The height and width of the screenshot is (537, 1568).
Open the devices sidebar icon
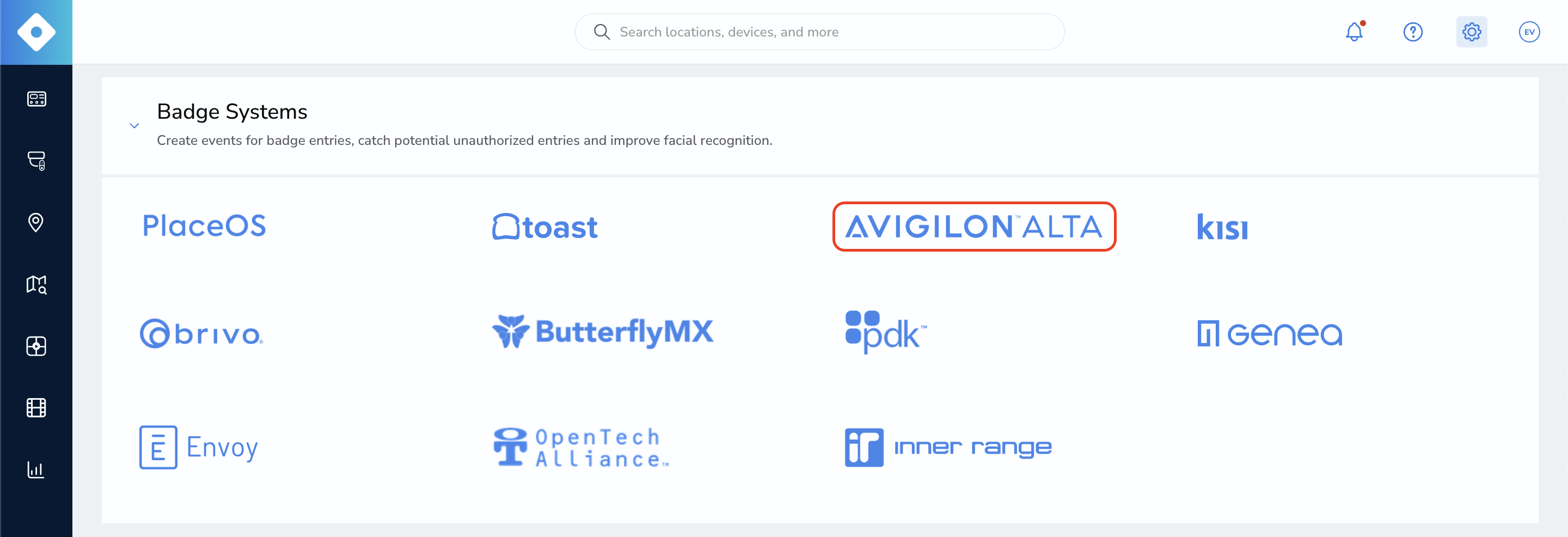point(36,161)
